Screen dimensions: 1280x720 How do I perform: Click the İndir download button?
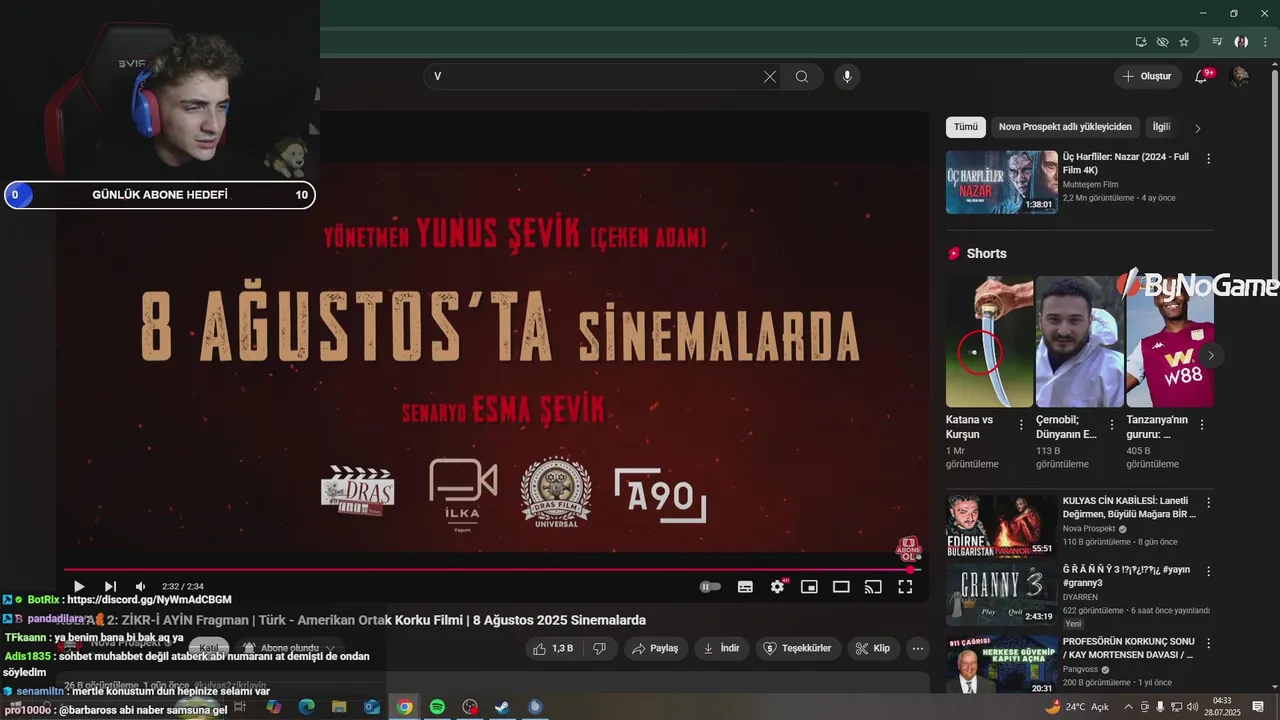click(x=721, y=648)
